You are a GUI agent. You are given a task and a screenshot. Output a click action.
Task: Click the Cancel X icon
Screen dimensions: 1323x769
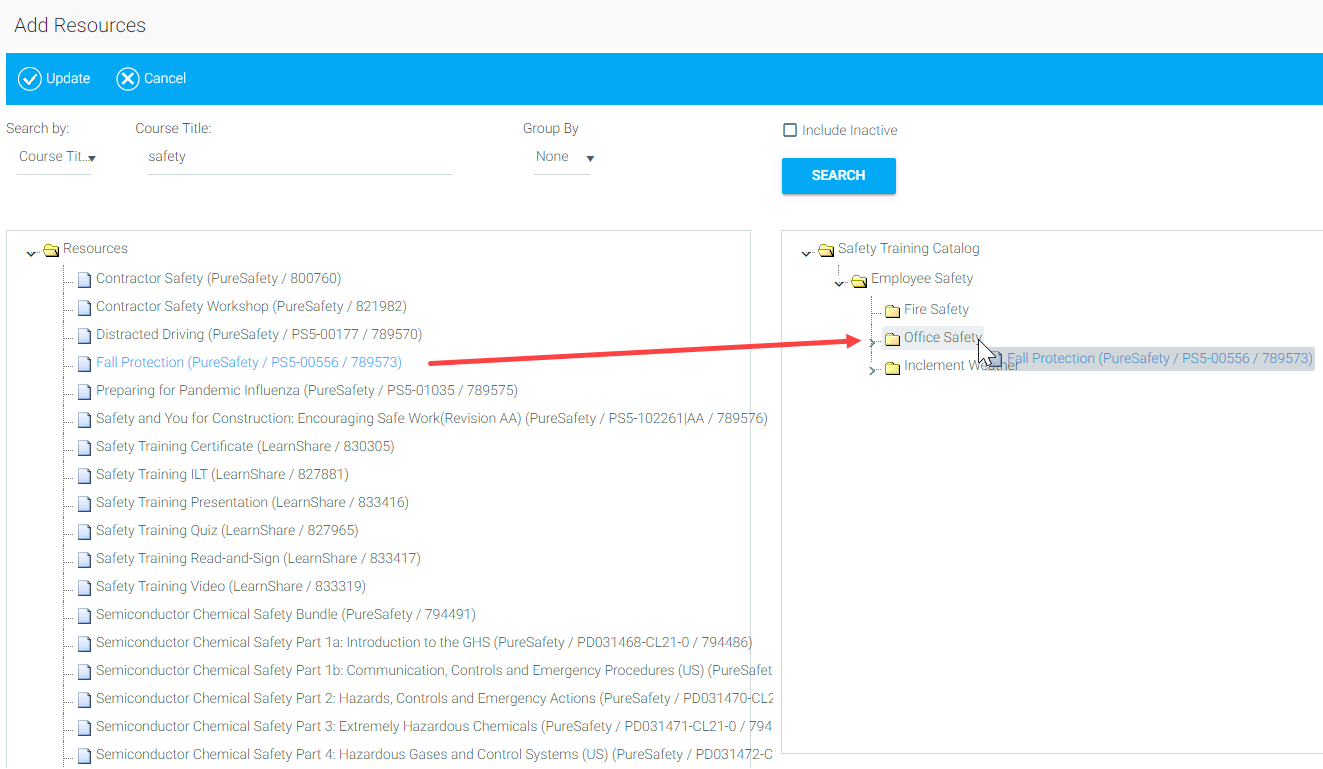point(128,79)
